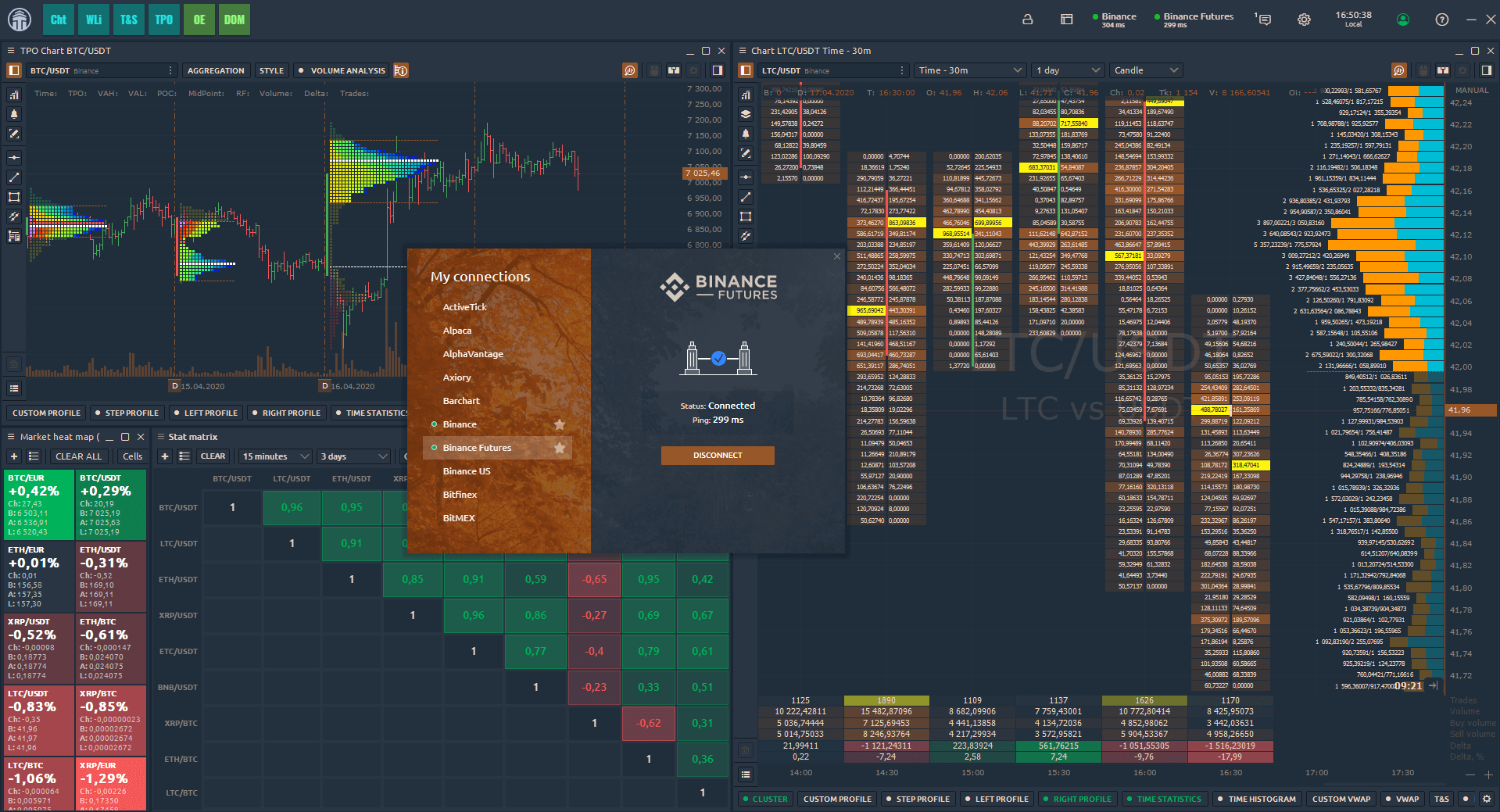This screenshot has height=812, width=1500.
Task: Toggle VOLUME ANALYSIS in TPO chart
Action: click(x=342, y=70)
